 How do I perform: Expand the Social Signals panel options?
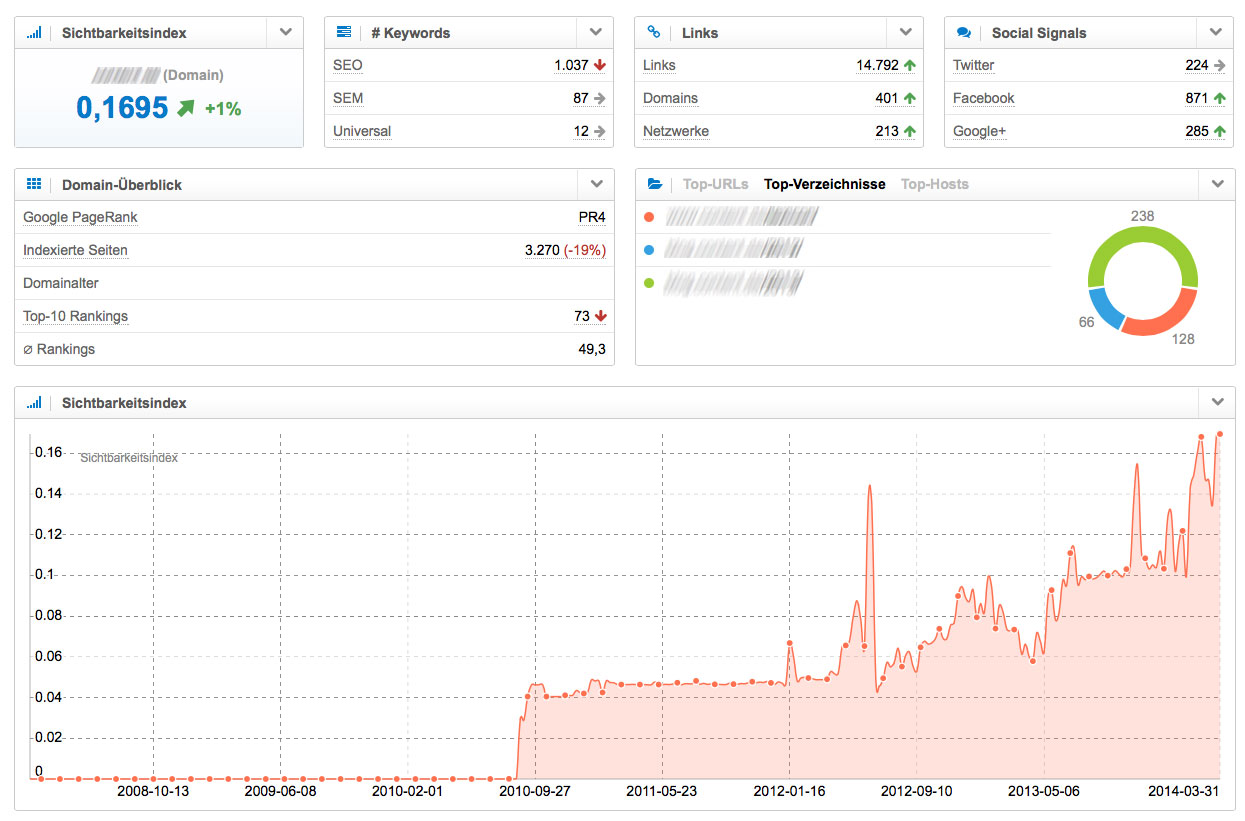1216,32
